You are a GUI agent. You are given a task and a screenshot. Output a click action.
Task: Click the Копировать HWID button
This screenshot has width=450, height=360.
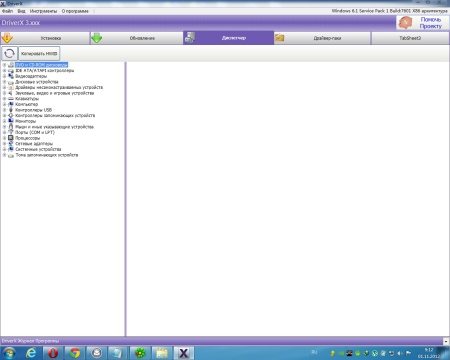tap(39, 53)
